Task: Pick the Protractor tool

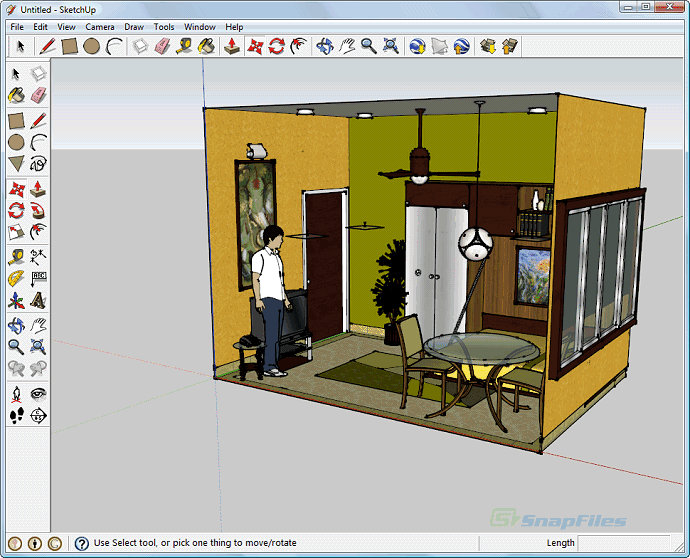Action: click(16, 278)
